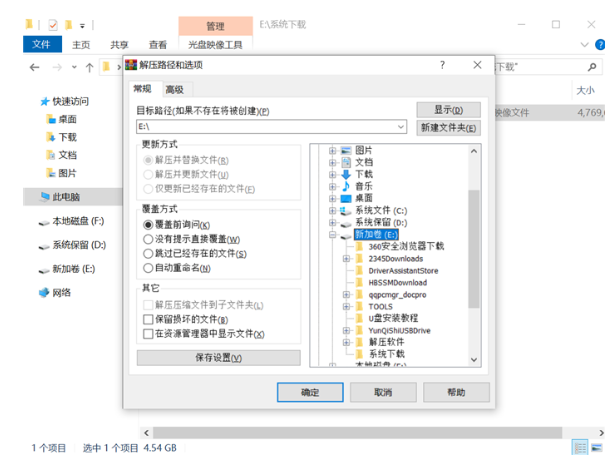Image resolution: width=614 pixels, height=460 pixels.
Task: Click the 图片 pictures icon in folder tree
Action: [x=347, y=150]
